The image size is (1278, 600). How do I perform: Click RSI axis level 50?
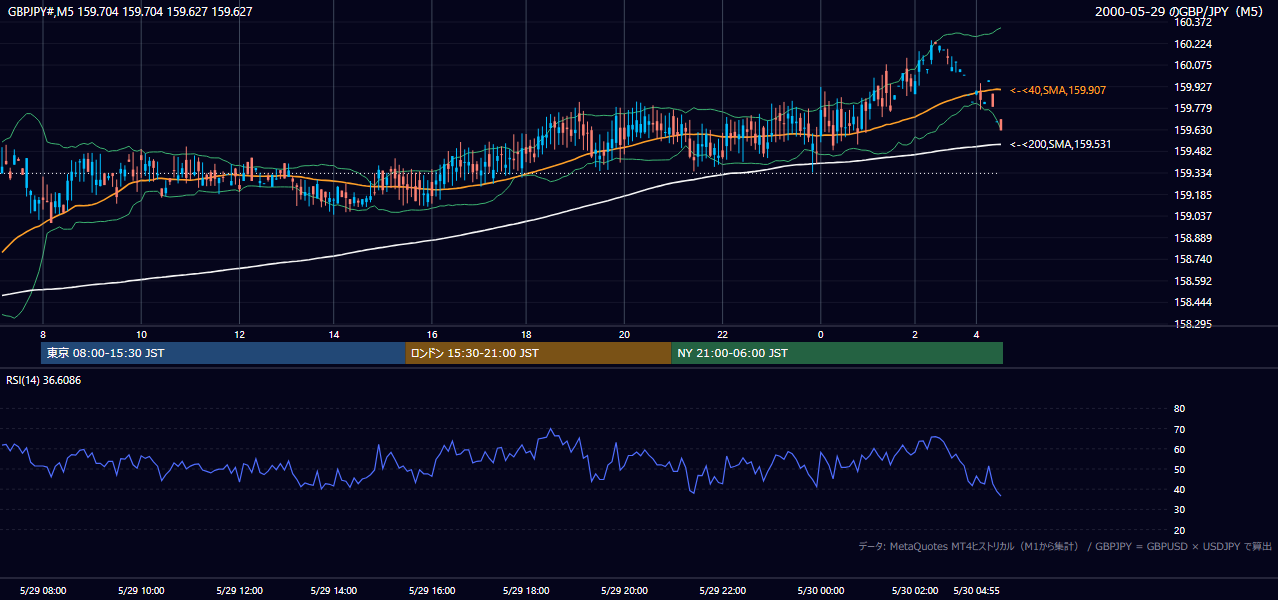[x=1179, y=469]
